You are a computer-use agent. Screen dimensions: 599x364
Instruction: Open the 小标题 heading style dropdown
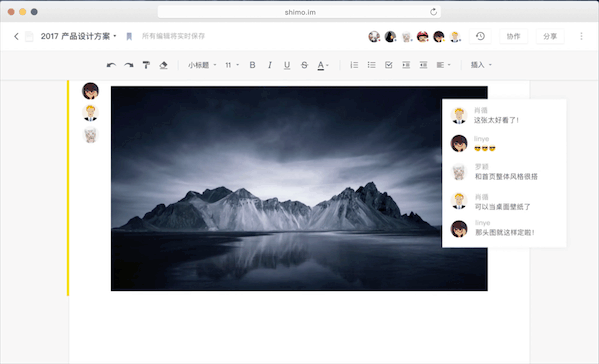click(x=202, y=65)
